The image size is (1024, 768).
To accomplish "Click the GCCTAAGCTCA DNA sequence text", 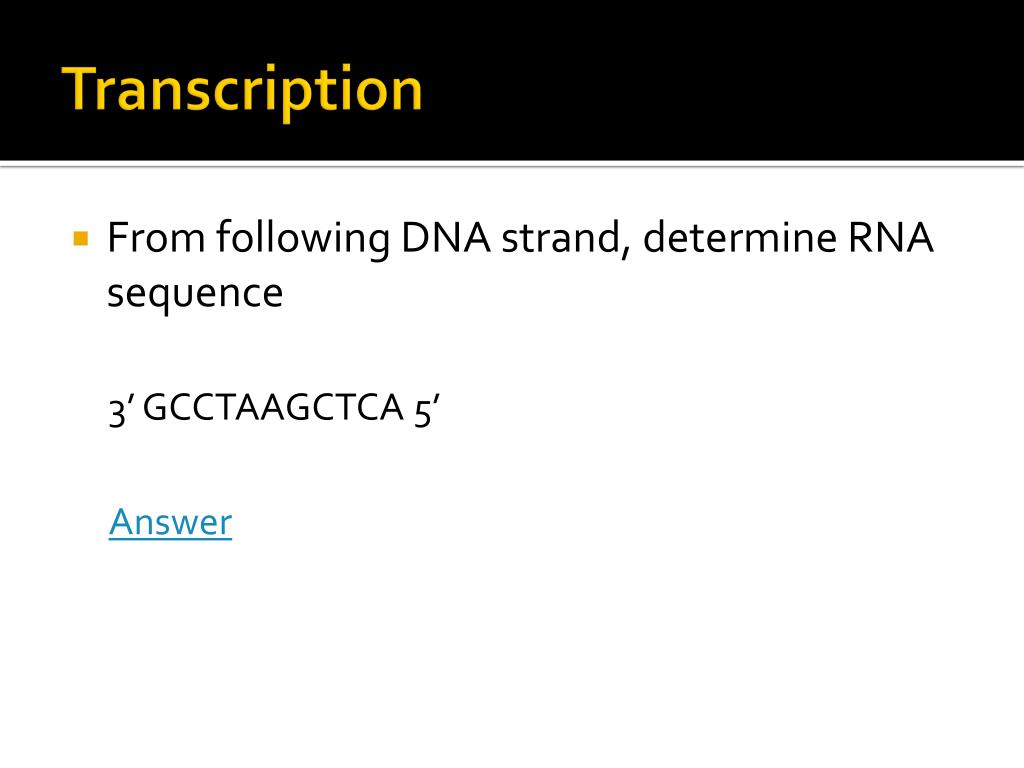I will point(273,408).
